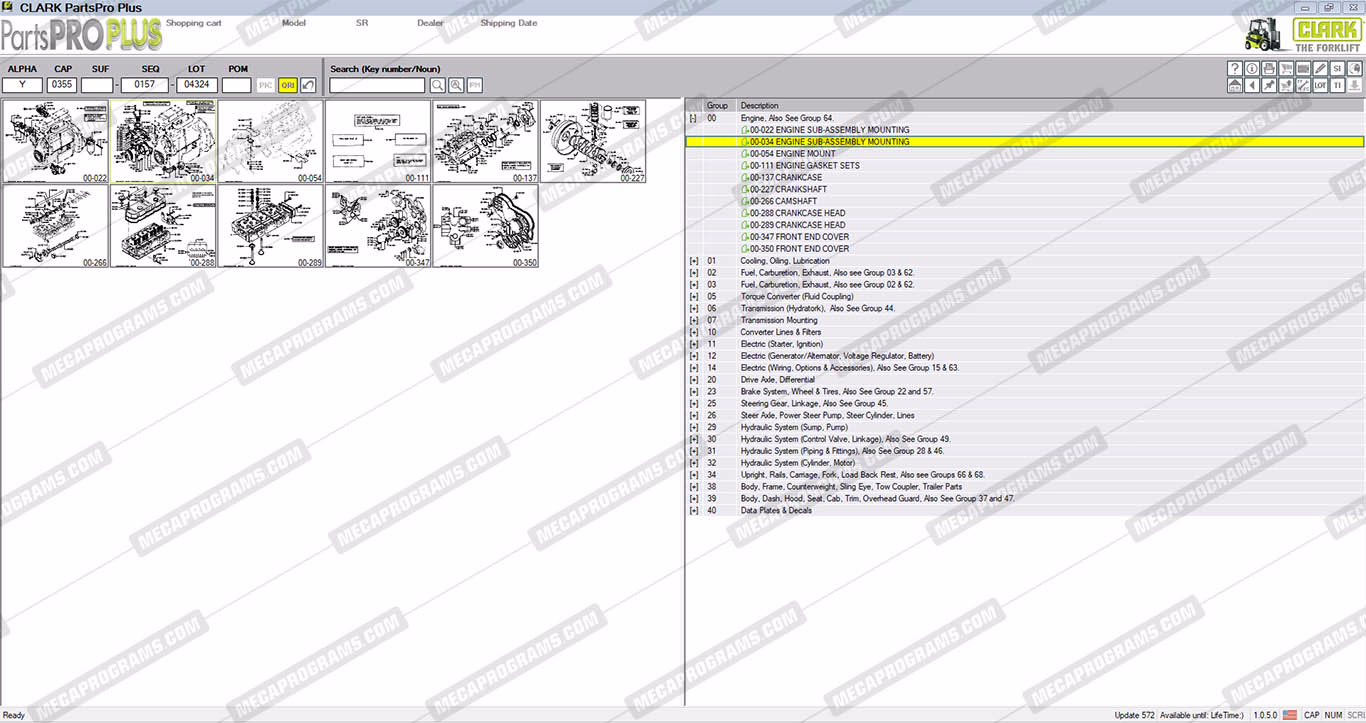Open thumbnail 00-350 front end cover
This screenshot has width=1366, height=723.
[x=486, y=226]
